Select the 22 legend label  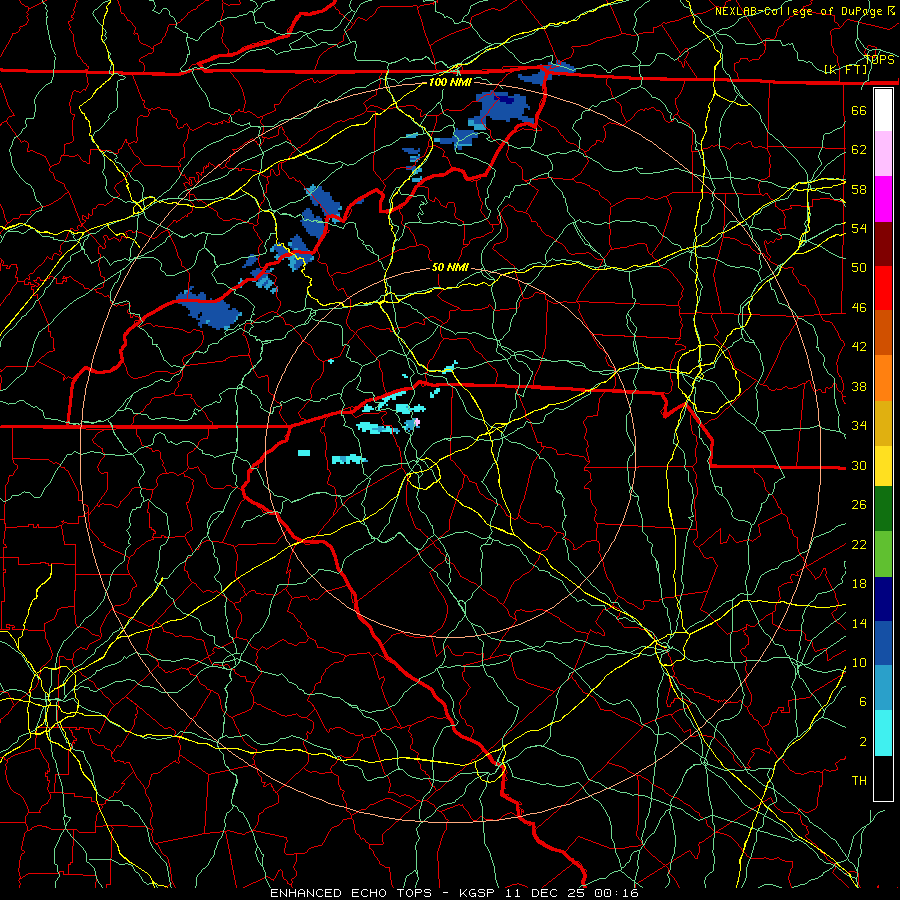(859, 544)
